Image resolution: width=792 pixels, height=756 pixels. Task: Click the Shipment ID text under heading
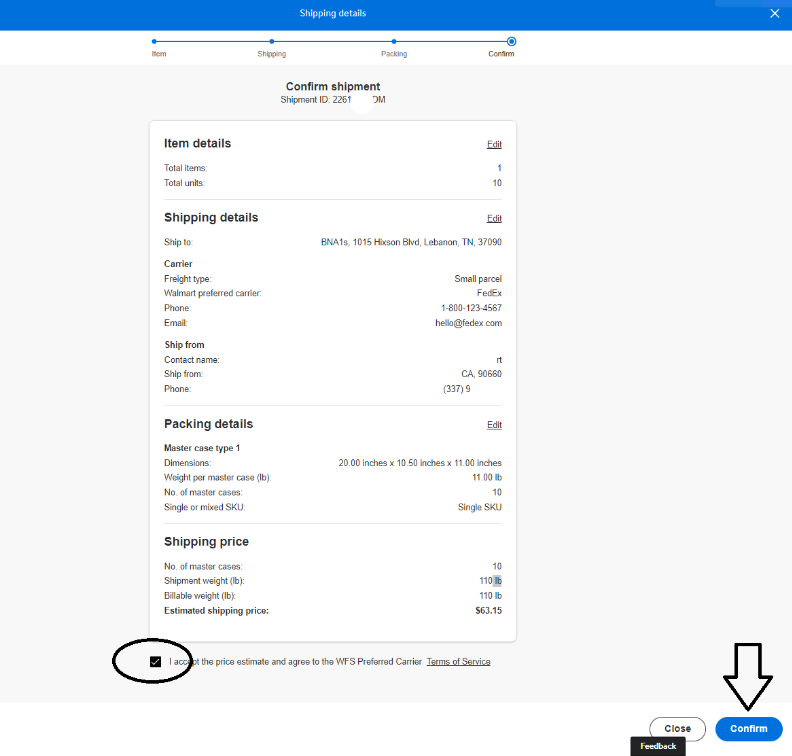click(x=333, y=100)
